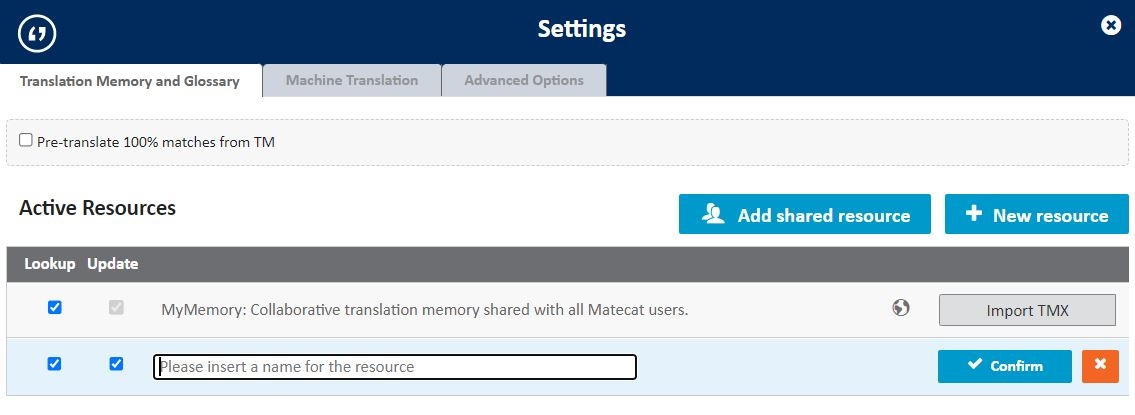Click the greyed Update checkbox for MyMemory
1135x415 pixels.
(116, 308)
